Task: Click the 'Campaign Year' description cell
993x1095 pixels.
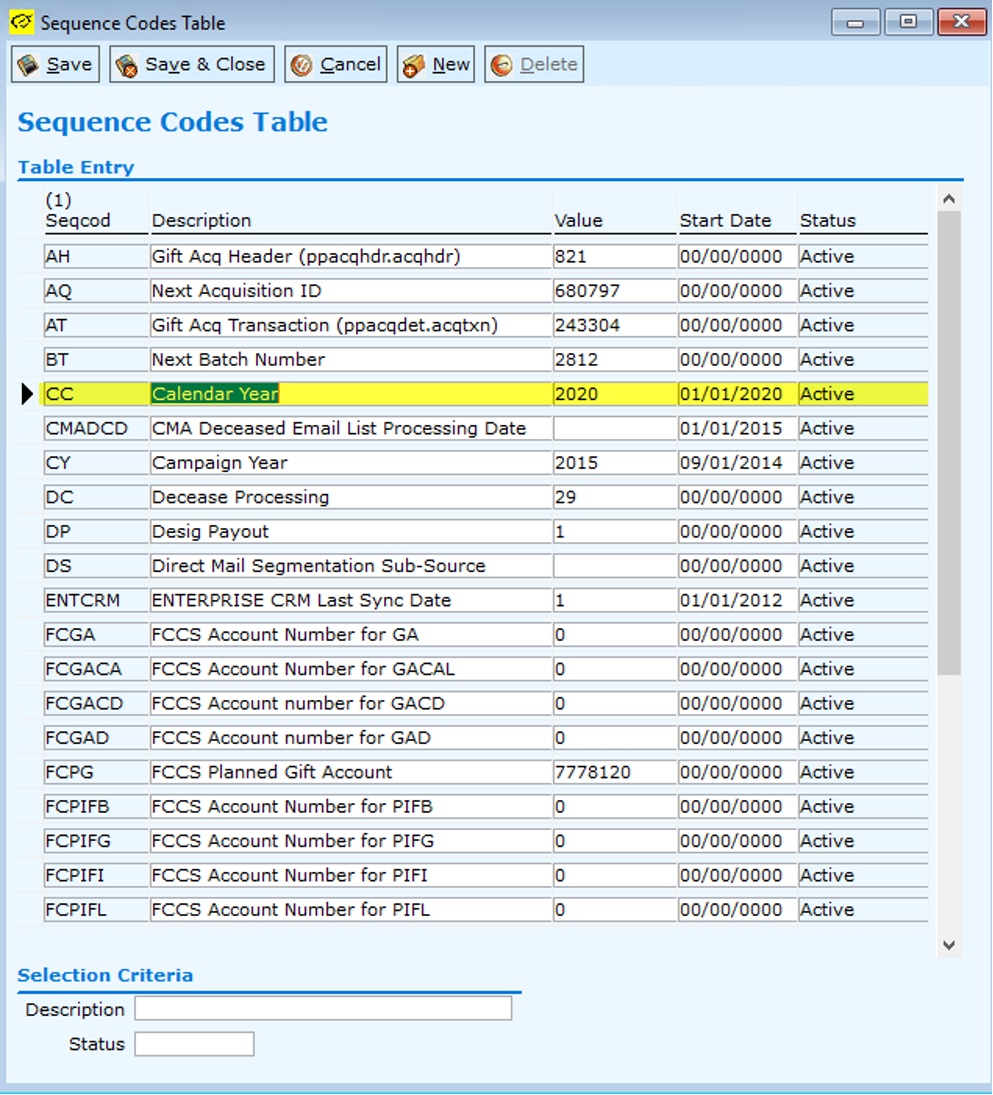Action: [351, 462]
